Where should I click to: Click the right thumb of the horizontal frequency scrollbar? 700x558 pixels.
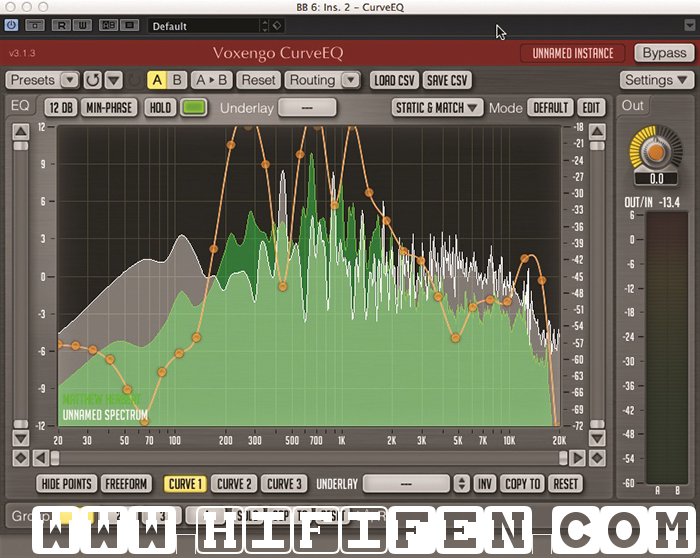point(563,458)
